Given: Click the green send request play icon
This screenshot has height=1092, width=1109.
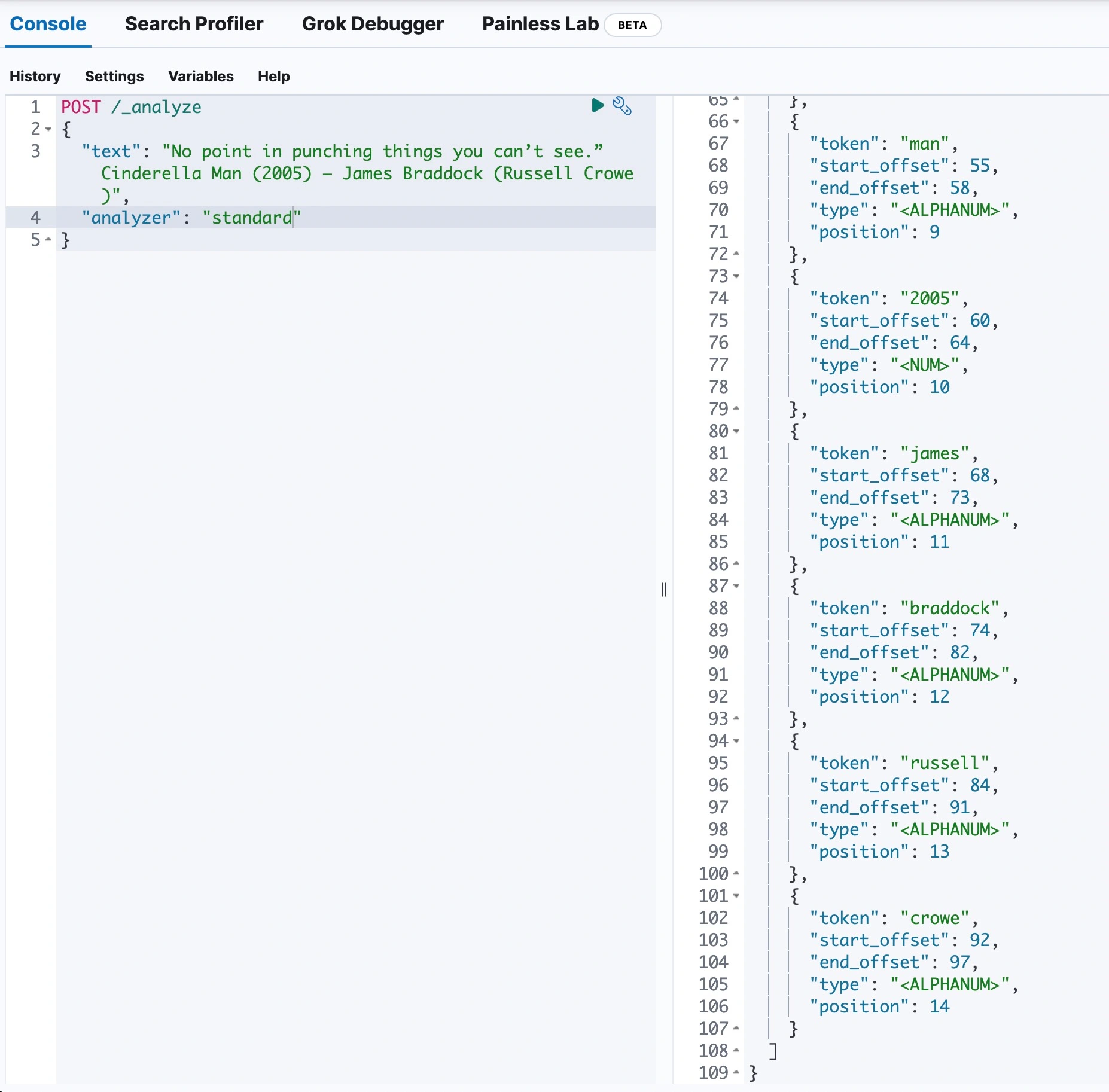Looking at the screenshot, I should (x=597, y=106).
